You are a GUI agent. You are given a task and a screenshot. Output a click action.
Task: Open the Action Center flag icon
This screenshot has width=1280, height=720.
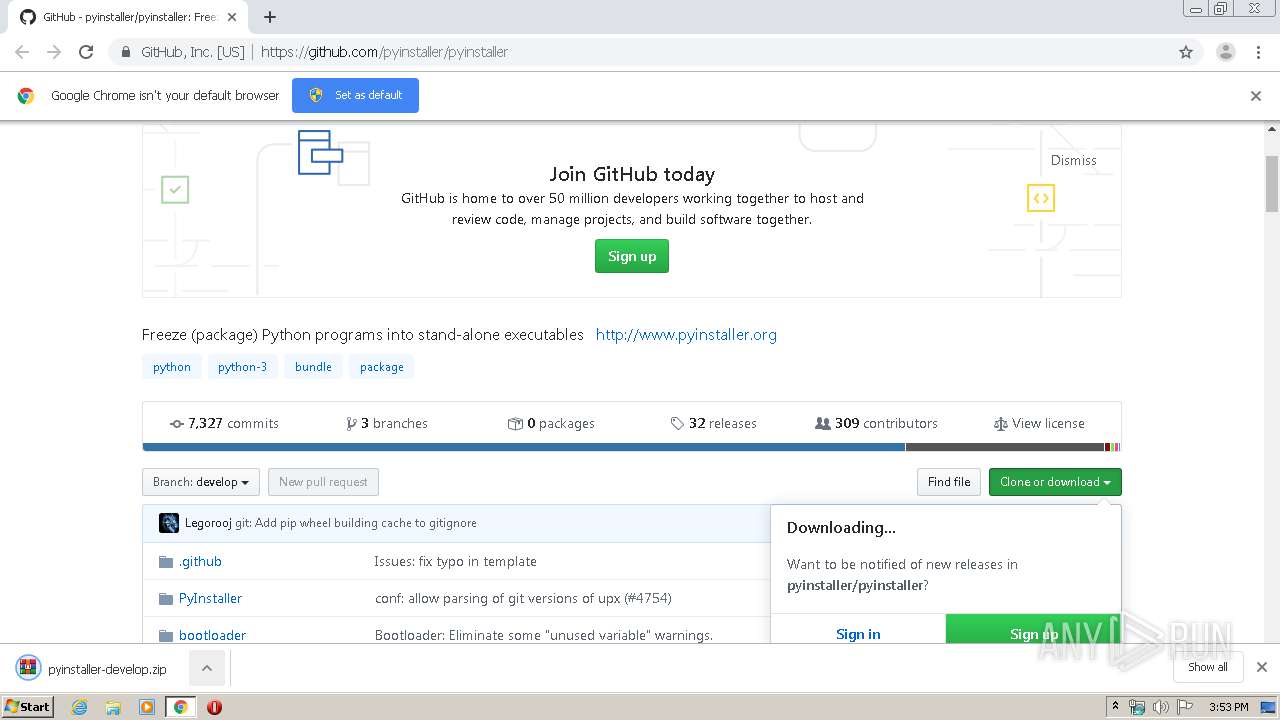(1183, 707)
